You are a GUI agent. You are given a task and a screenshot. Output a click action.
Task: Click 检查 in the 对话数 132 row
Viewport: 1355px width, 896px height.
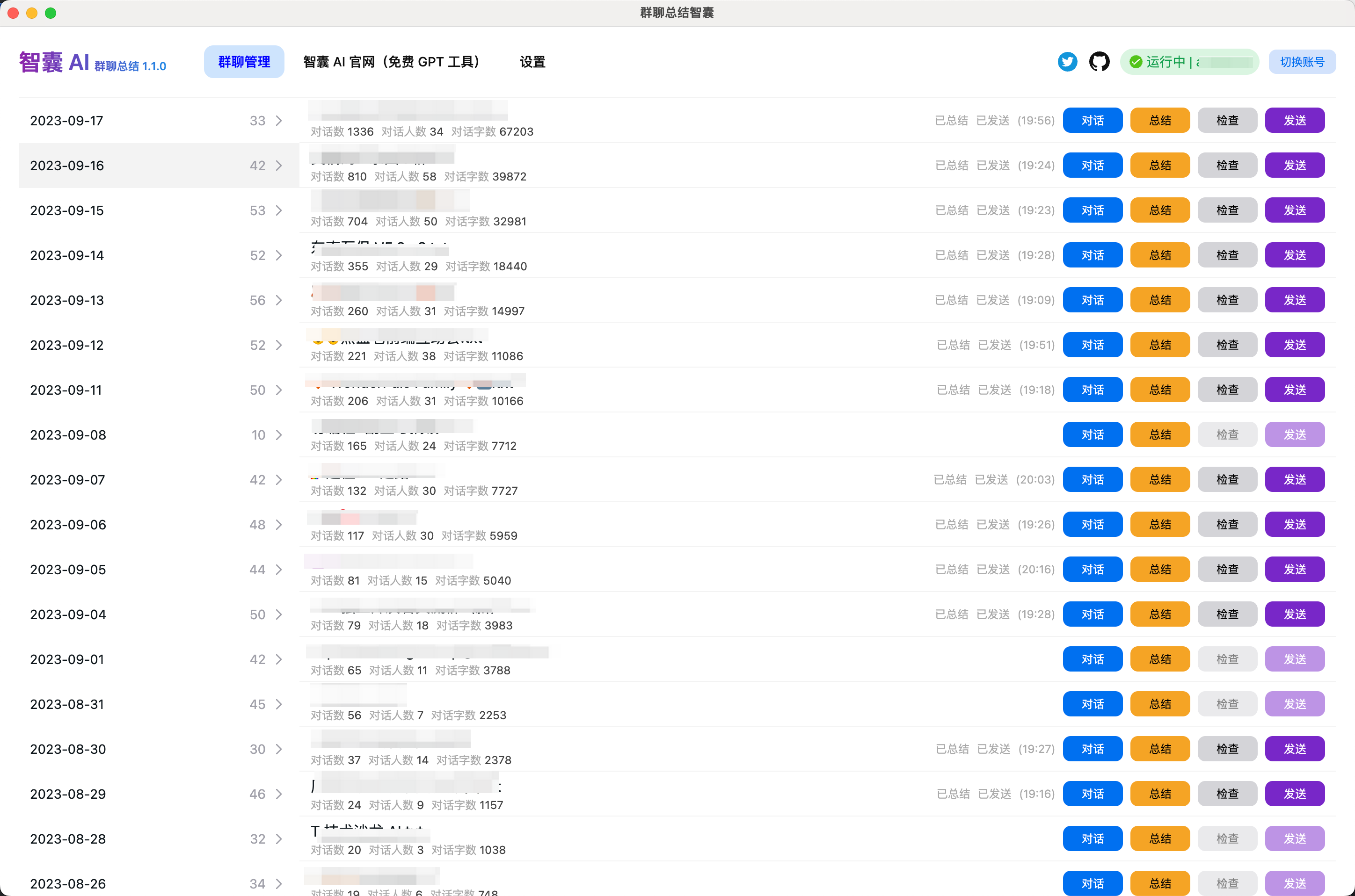[x=1227, y=479]
